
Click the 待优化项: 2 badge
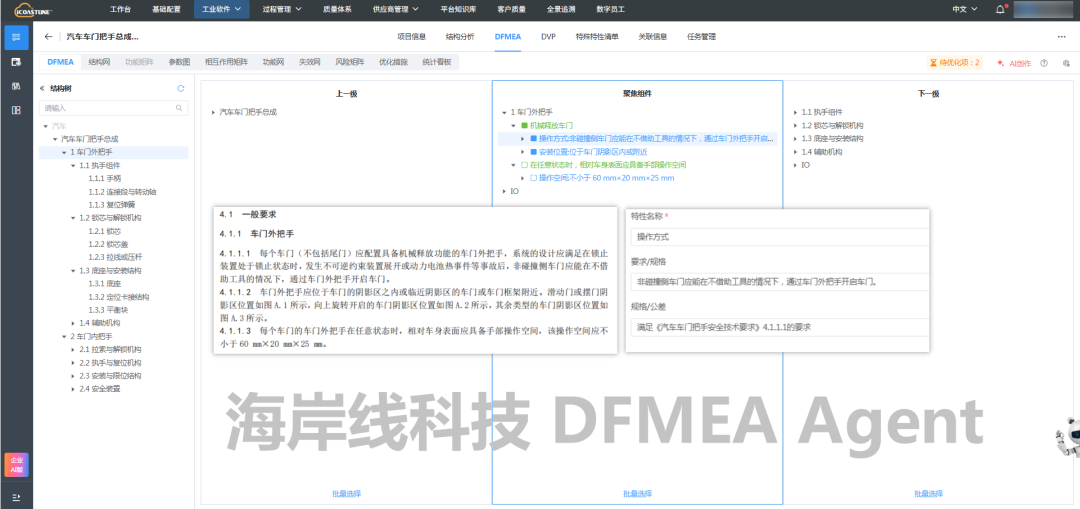(x=955, y=62)
